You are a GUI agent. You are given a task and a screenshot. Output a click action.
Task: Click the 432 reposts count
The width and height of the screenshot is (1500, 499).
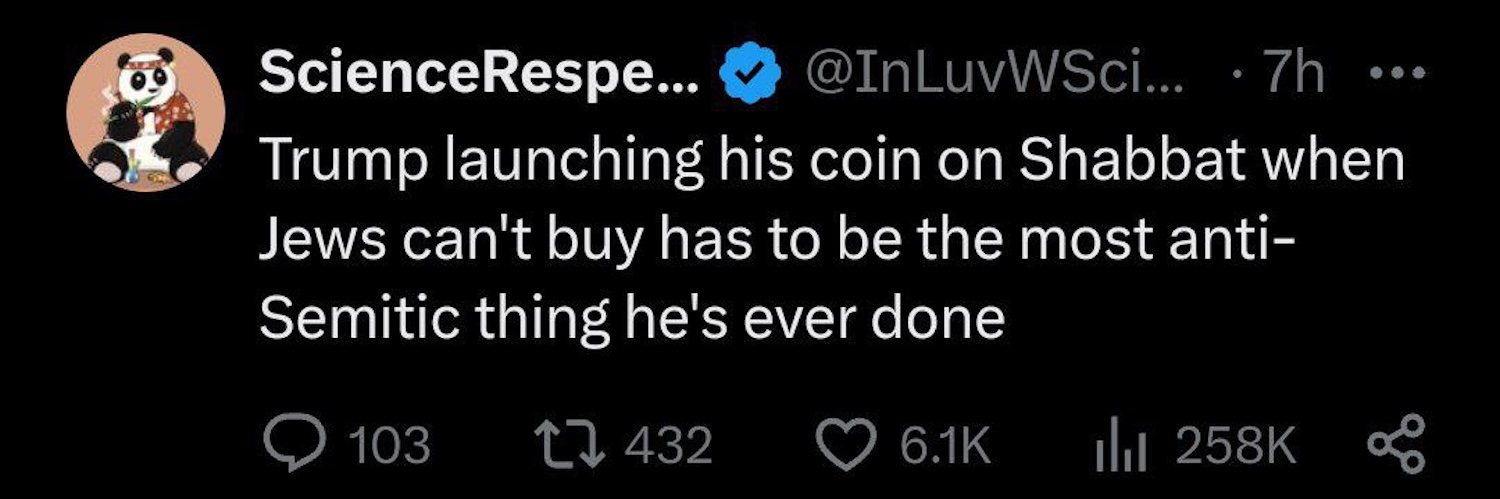tap(668, 446)
